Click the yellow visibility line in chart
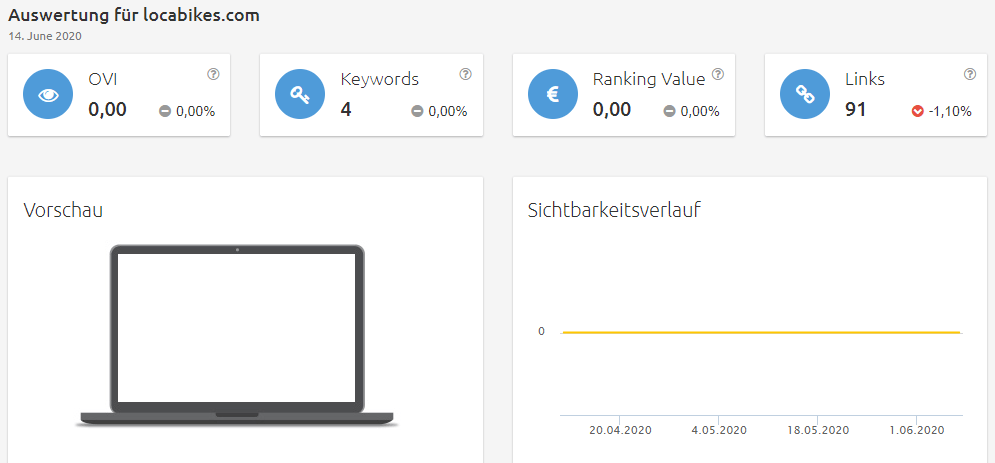 [761, 332]
